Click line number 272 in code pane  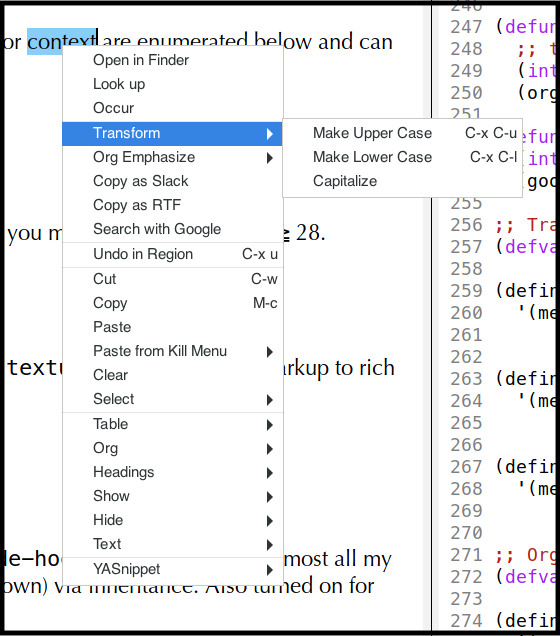(467, 577)
